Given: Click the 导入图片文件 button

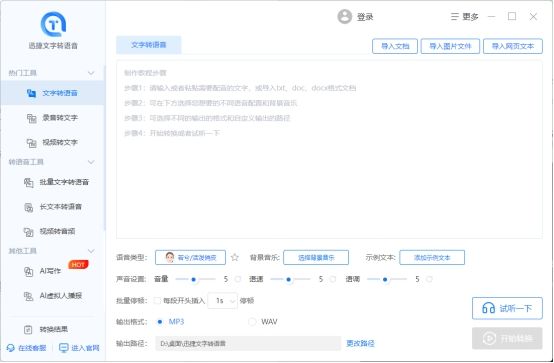Looking at the screenshot, I should 450,46.
